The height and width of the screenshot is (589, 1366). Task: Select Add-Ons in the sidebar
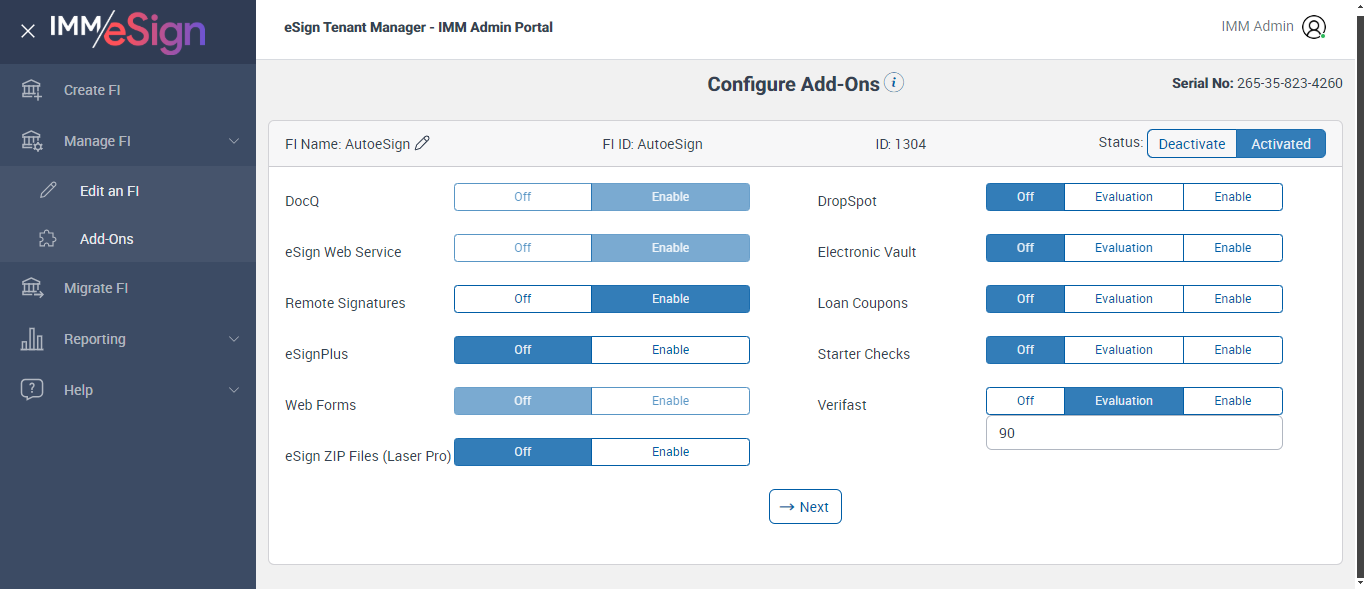[106, 239]
